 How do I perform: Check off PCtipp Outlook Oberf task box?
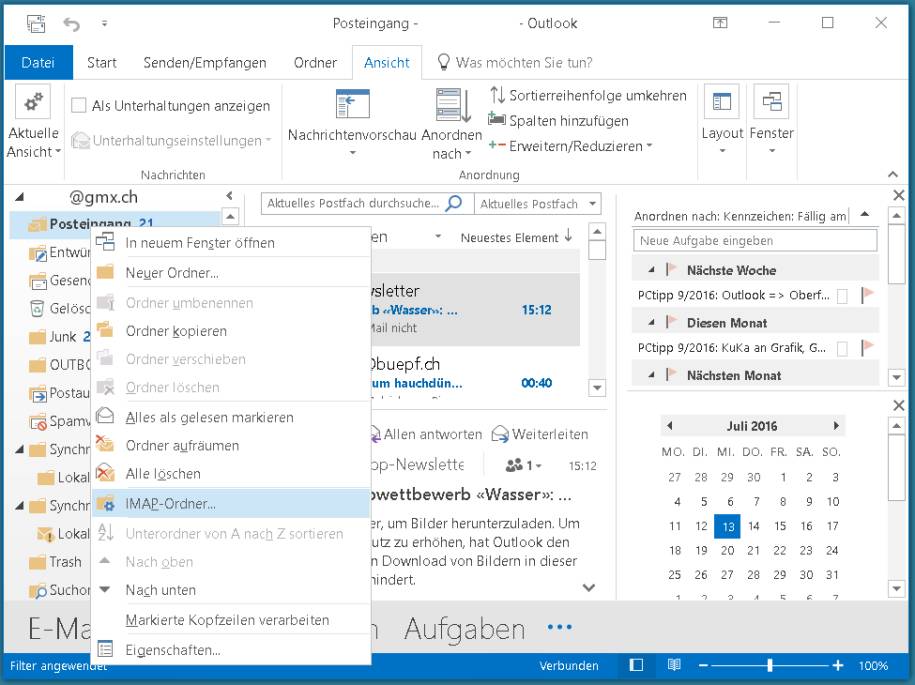842,296
